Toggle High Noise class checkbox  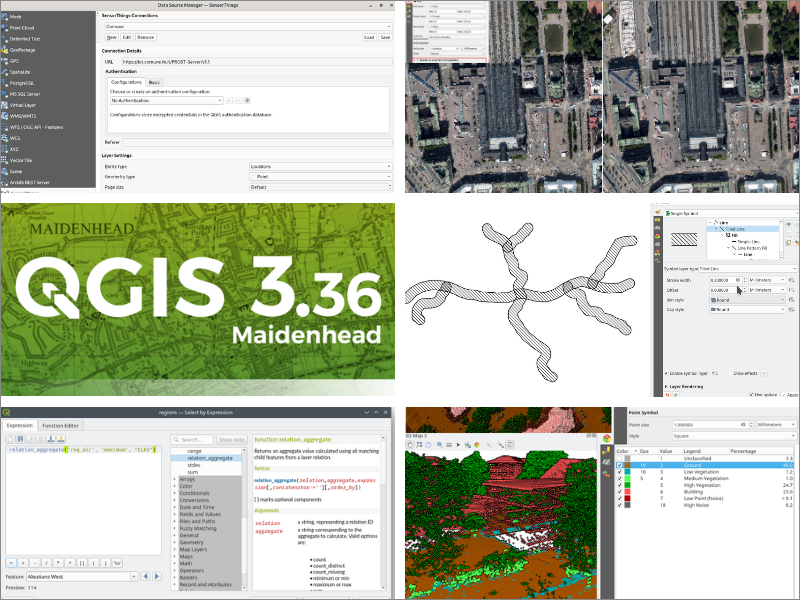620,505
